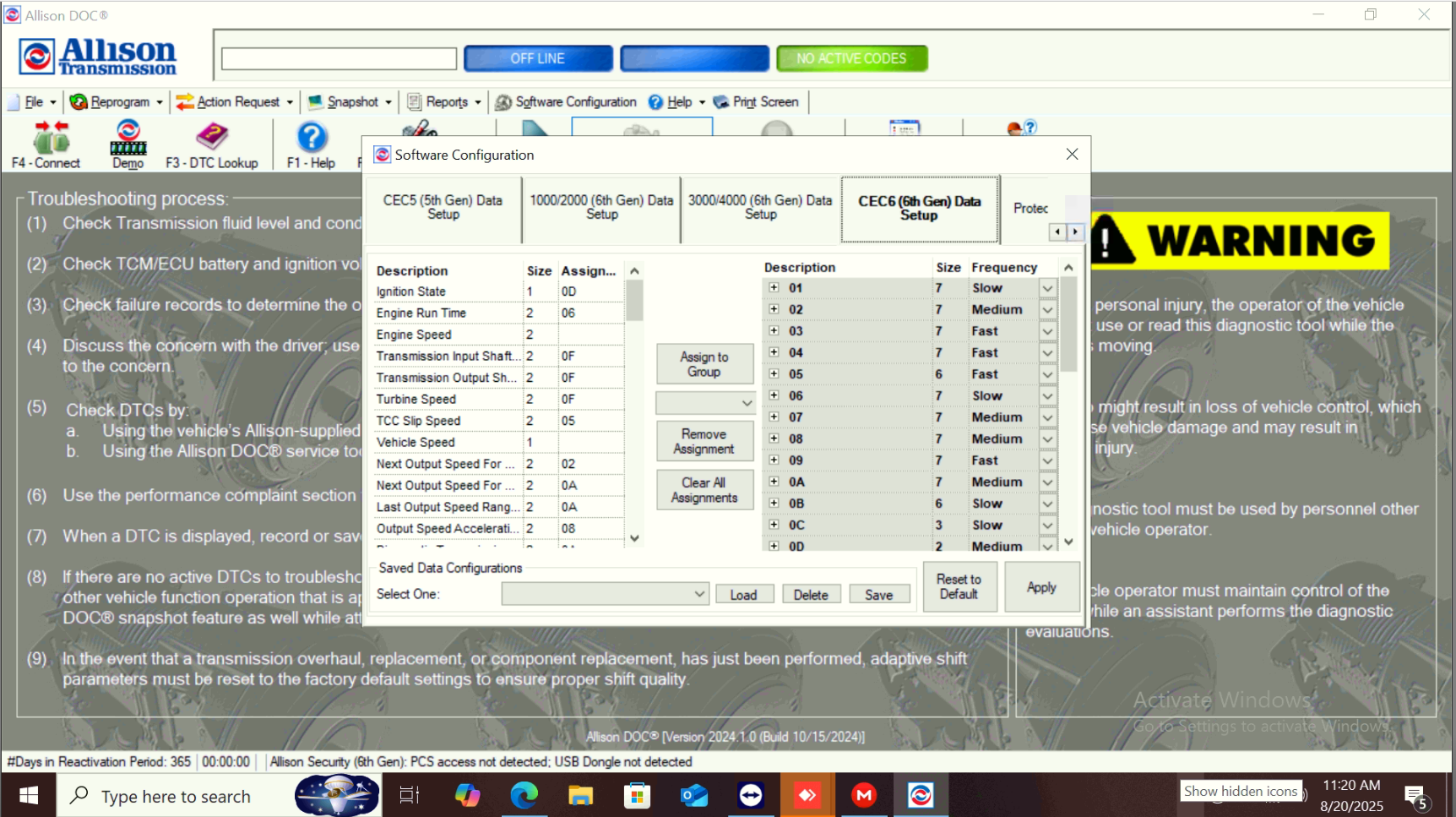Close the Software Configuration dialog
The image size is (1456, 817).
tap(1072, 154)
